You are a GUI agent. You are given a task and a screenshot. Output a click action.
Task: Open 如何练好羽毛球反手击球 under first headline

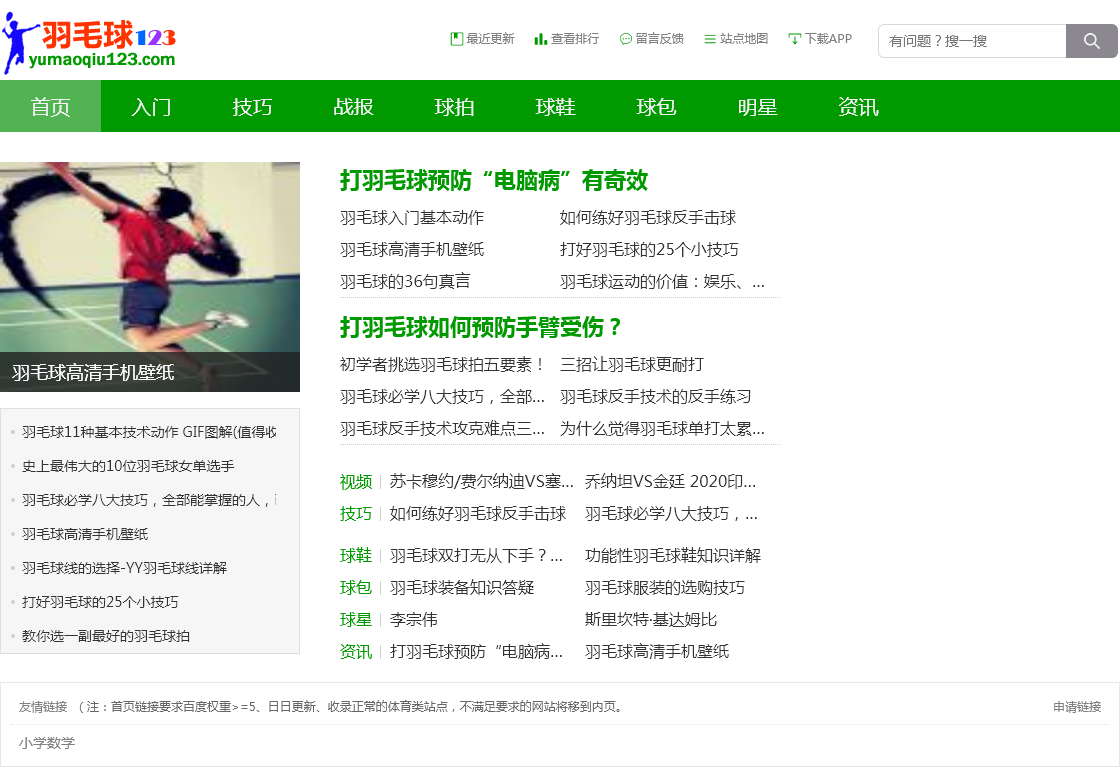tap(648, 218)
